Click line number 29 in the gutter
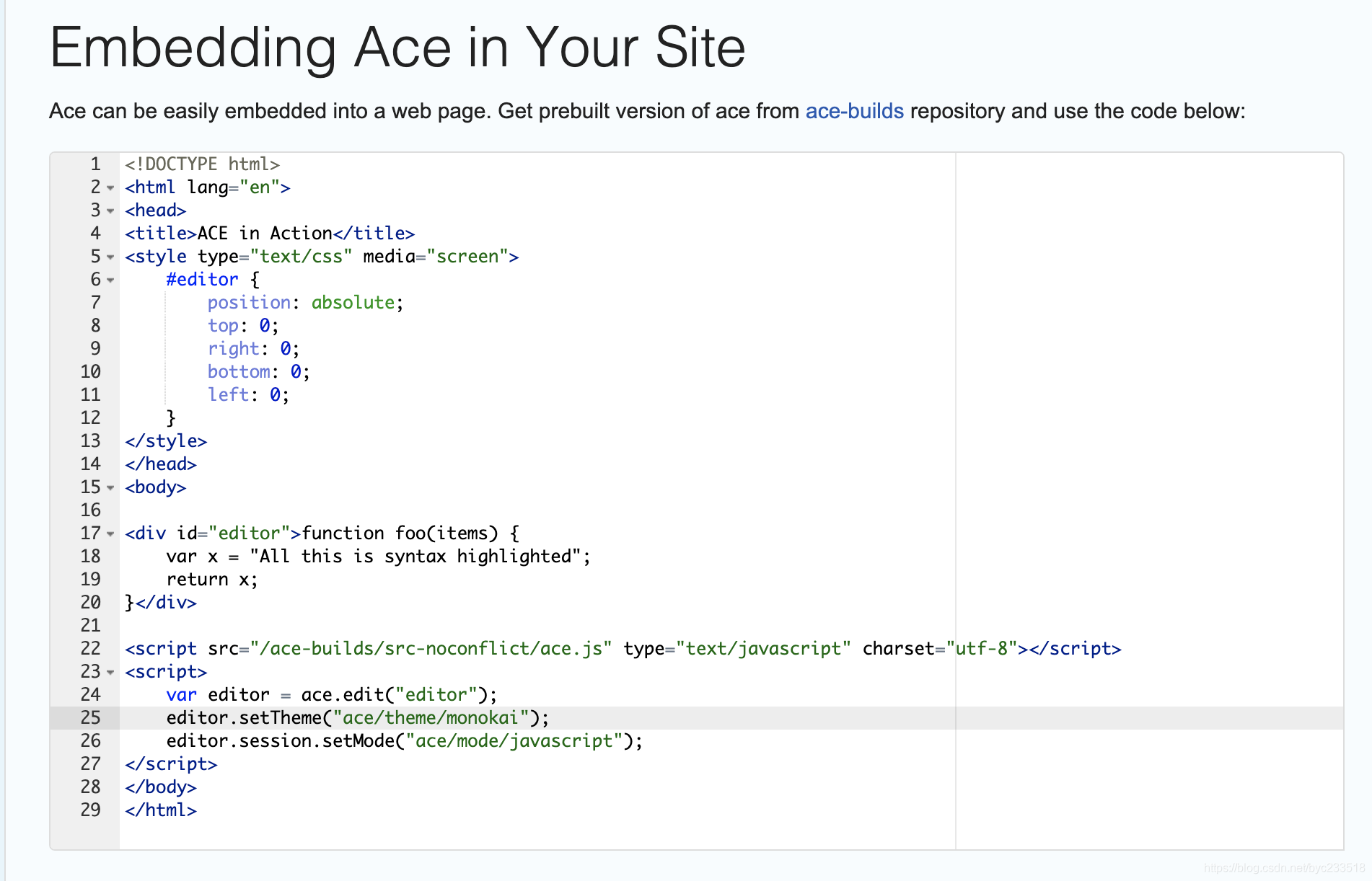 coord(90,810)
